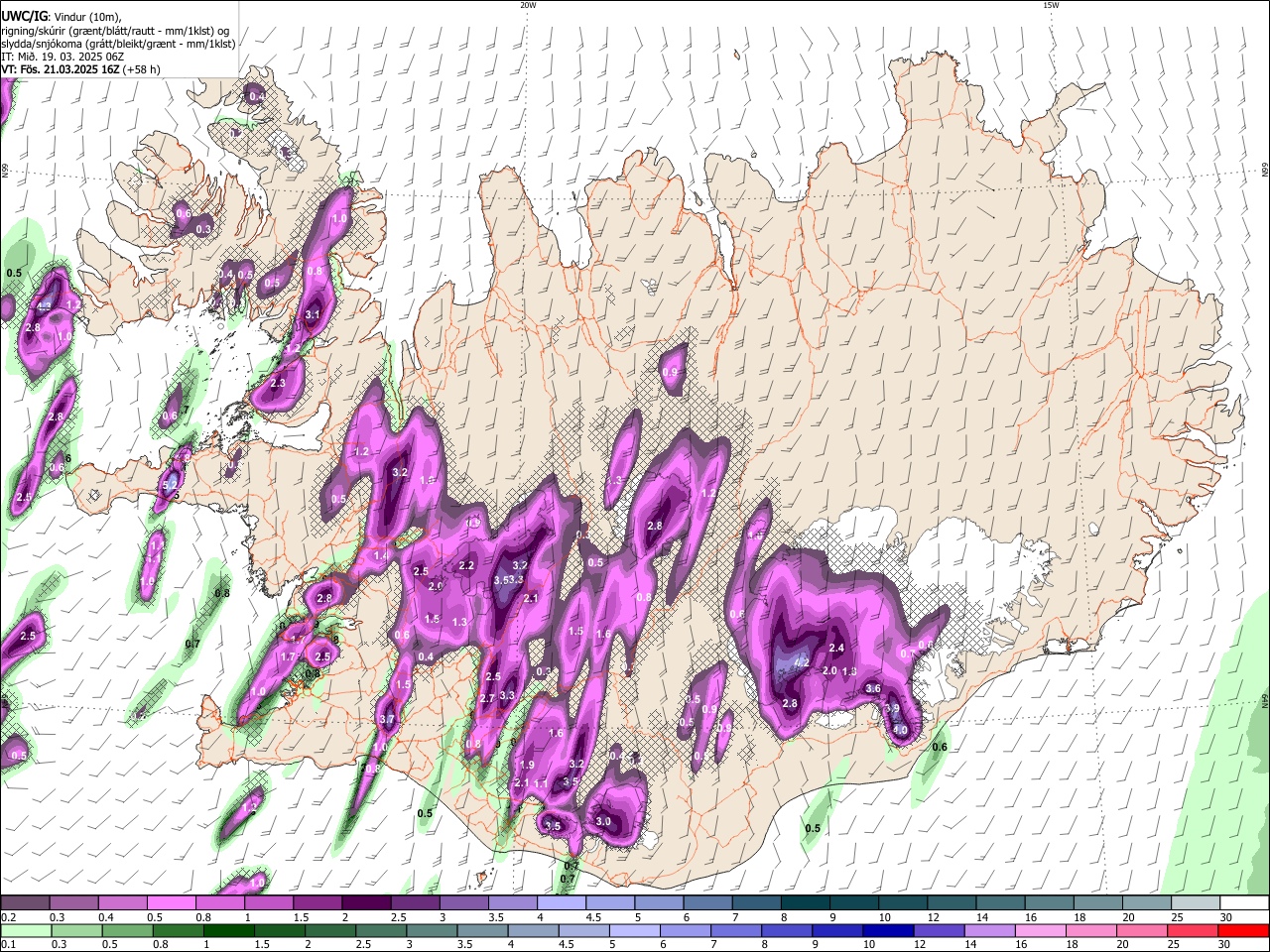Select the darkest purple 2–2.5 swatch, upper legend
Viewport: 1270px width, 952px height.
point(365,903)
